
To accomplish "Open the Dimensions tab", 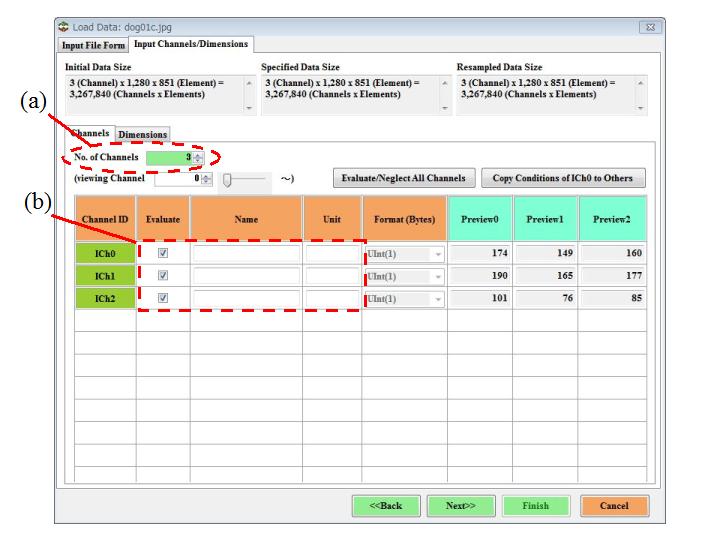I will tap(143, 135).
